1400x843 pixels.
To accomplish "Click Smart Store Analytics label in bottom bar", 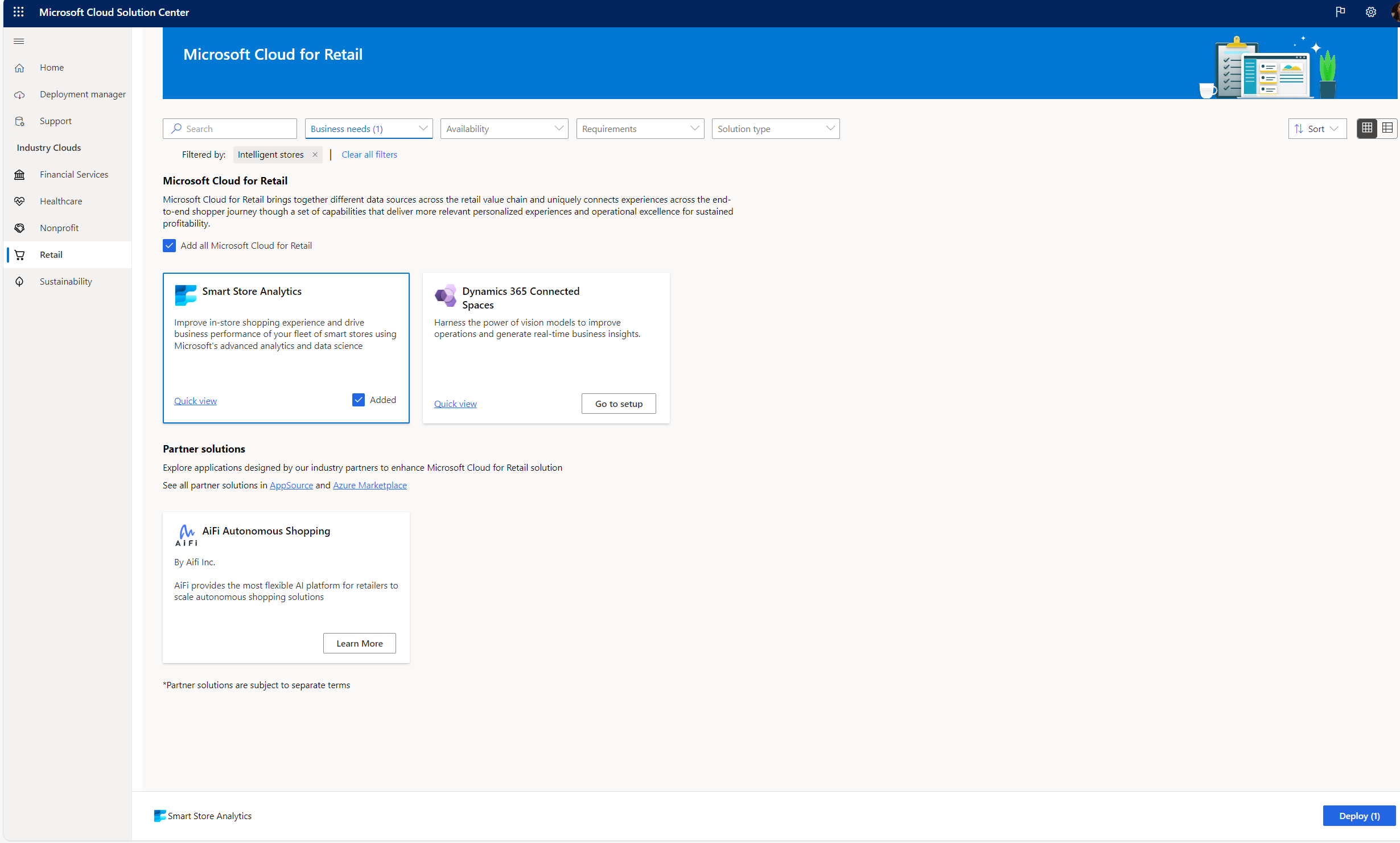I will point(209,816).
